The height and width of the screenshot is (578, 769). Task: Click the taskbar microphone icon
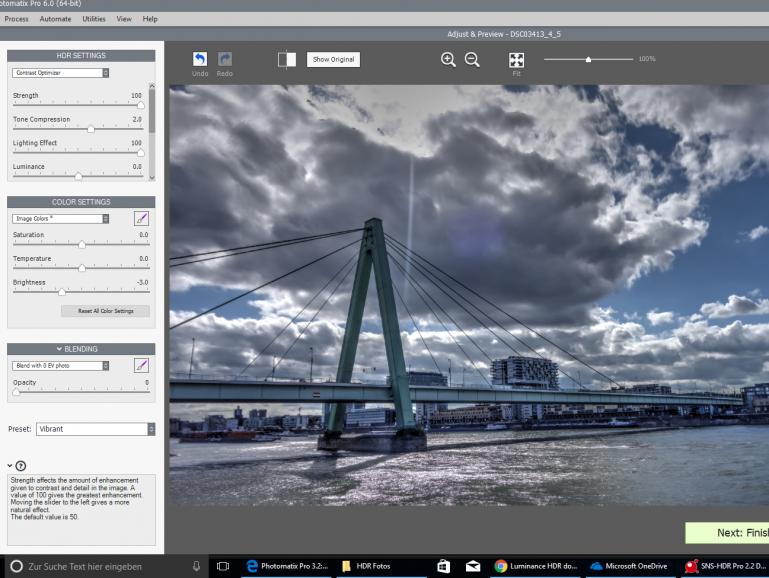pyautogui.click(x=196, y=566)
